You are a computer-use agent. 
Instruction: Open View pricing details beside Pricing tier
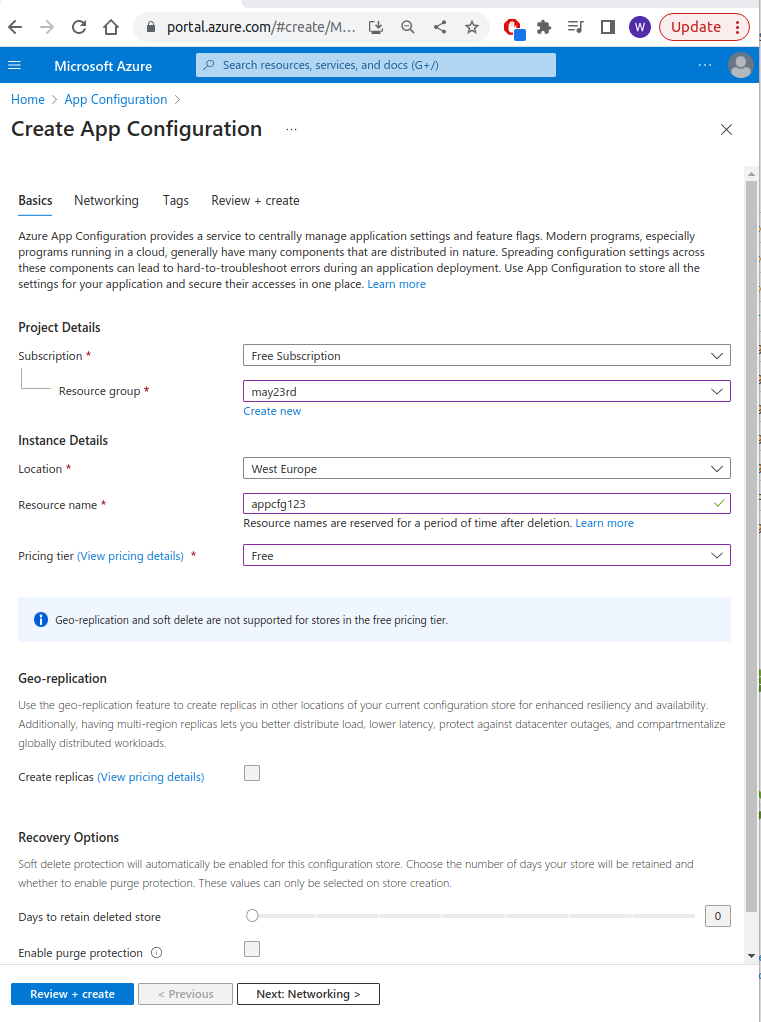[x=130, y=556]
